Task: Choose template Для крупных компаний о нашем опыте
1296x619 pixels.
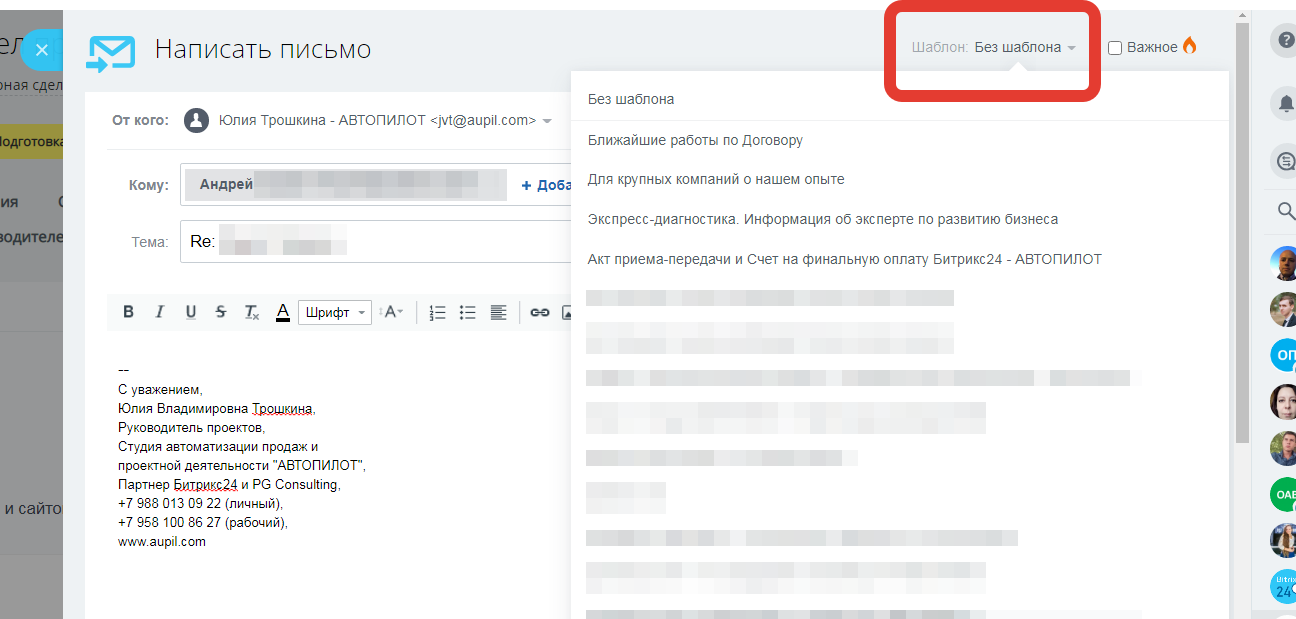Action: [x=716, y=179]
